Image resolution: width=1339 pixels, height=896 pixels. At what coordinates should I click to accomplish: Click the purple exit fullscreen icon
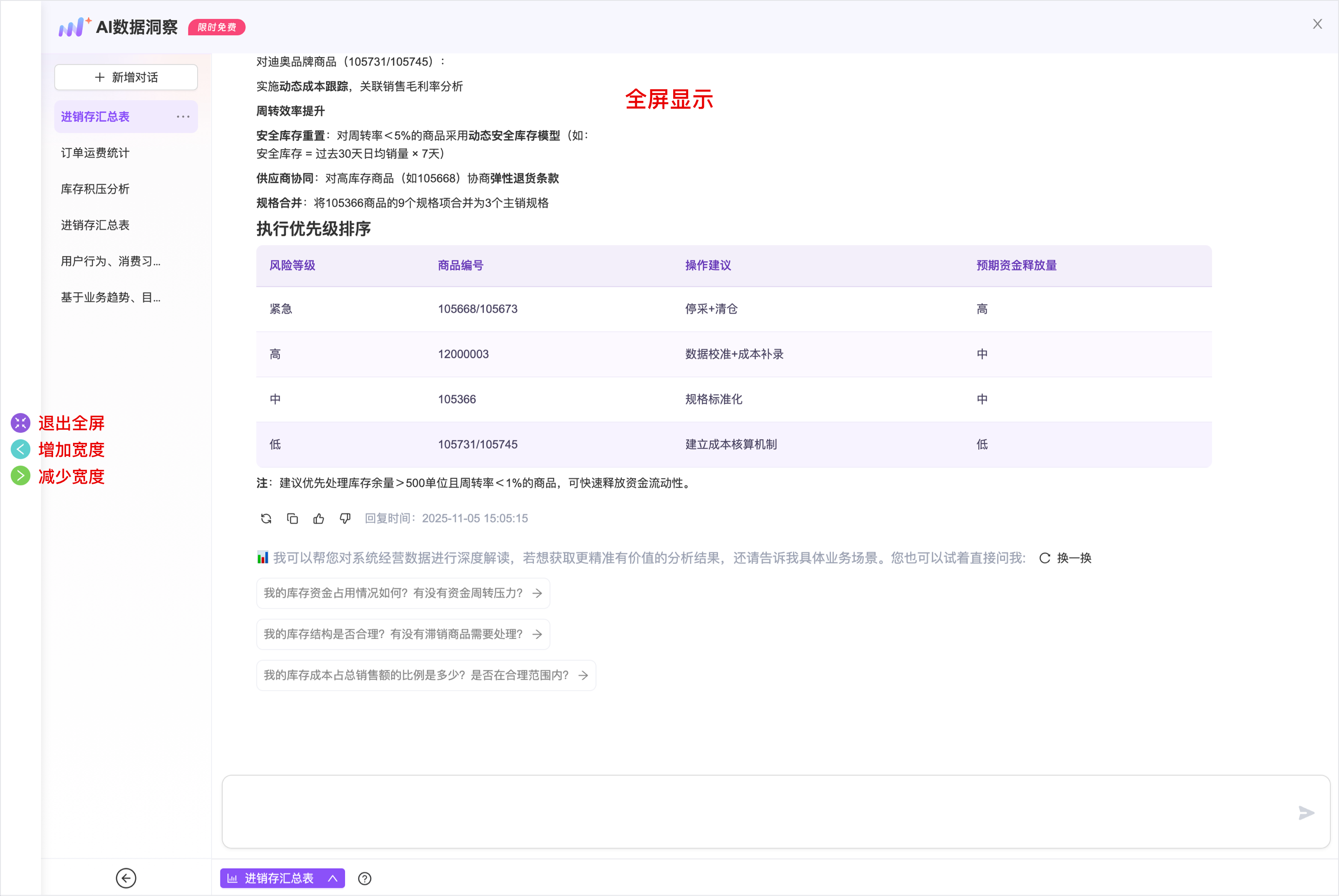point(20,423)
